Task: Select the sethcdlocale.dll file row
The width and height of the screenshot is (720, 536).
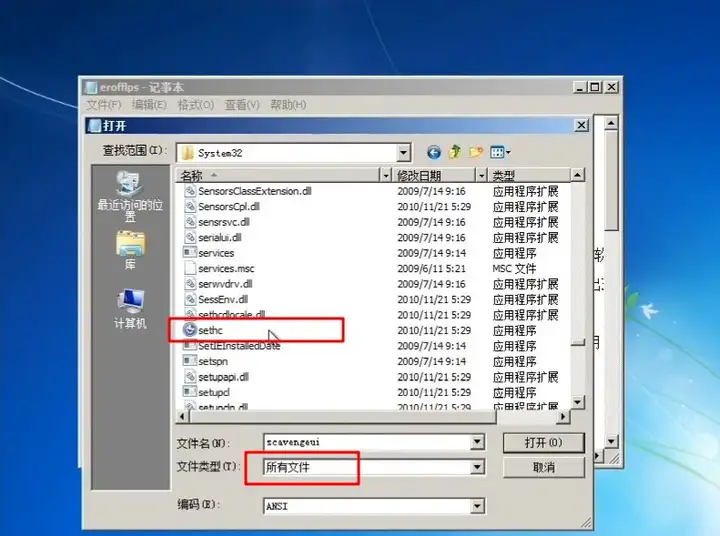Action: (373, 315)
